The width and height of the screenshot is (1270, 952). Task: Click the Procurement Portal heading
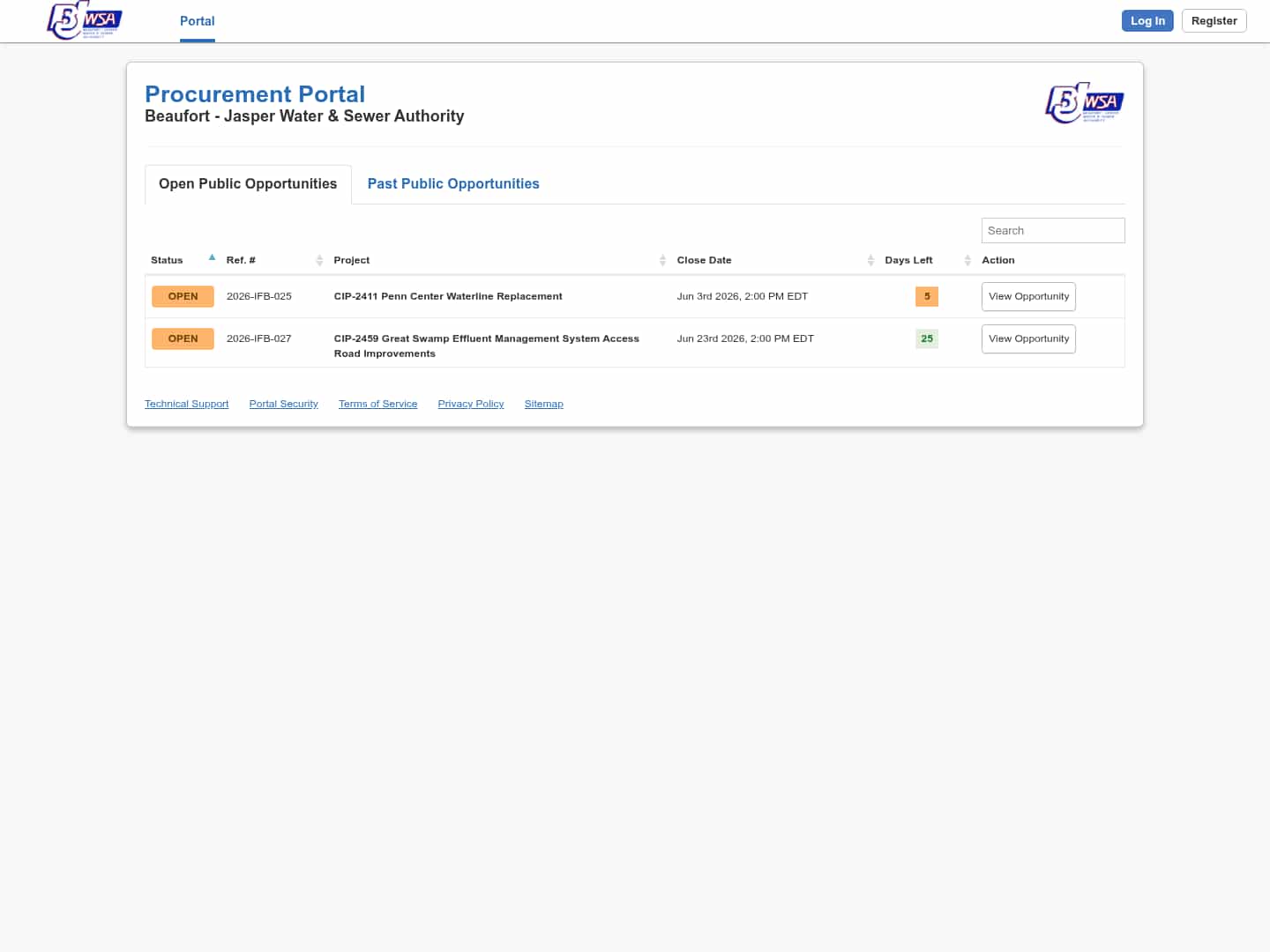[x=255, y=94]
